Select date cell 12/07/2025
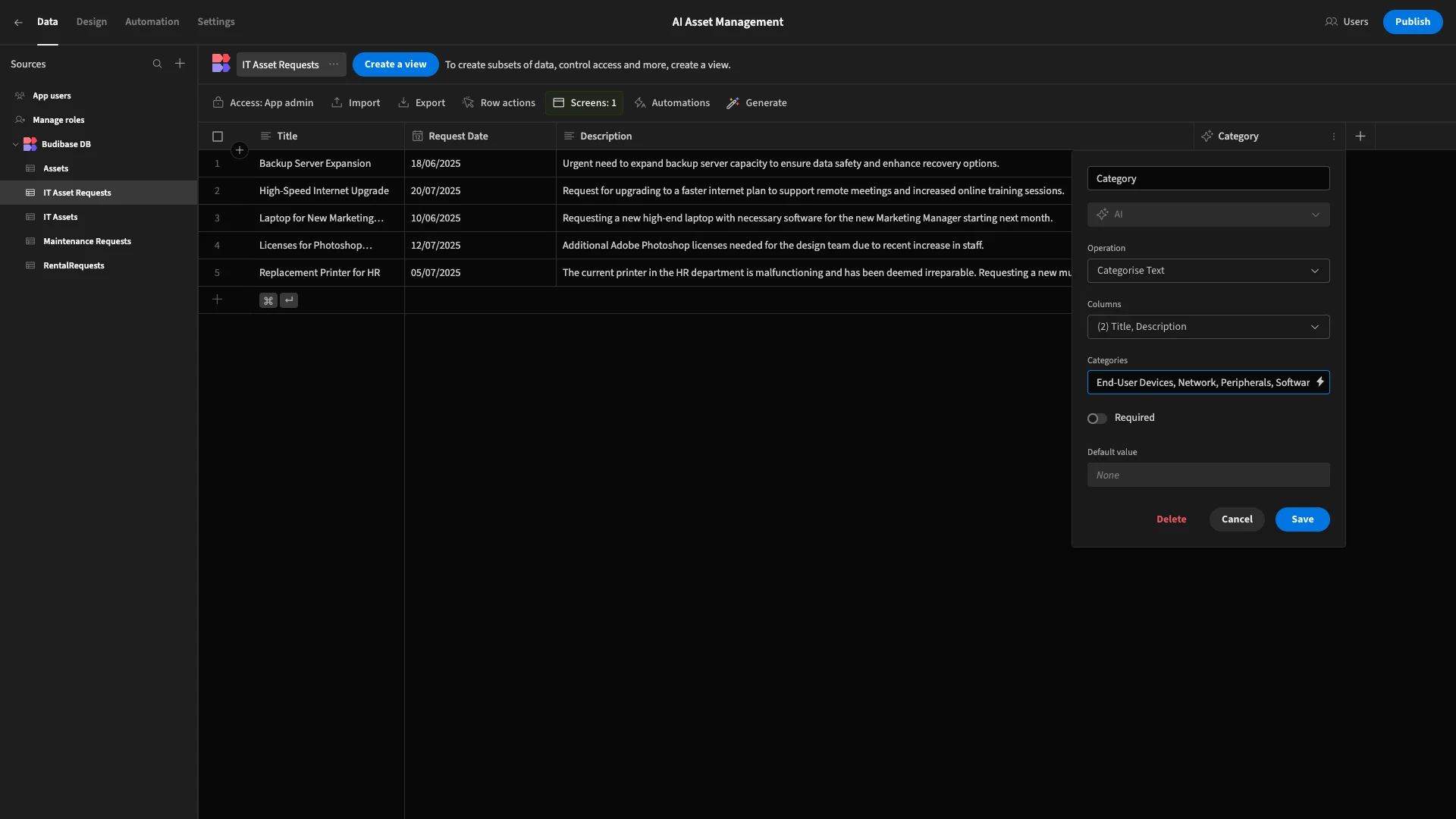This screenshot has height=819, width=1456. pos(480,246)
